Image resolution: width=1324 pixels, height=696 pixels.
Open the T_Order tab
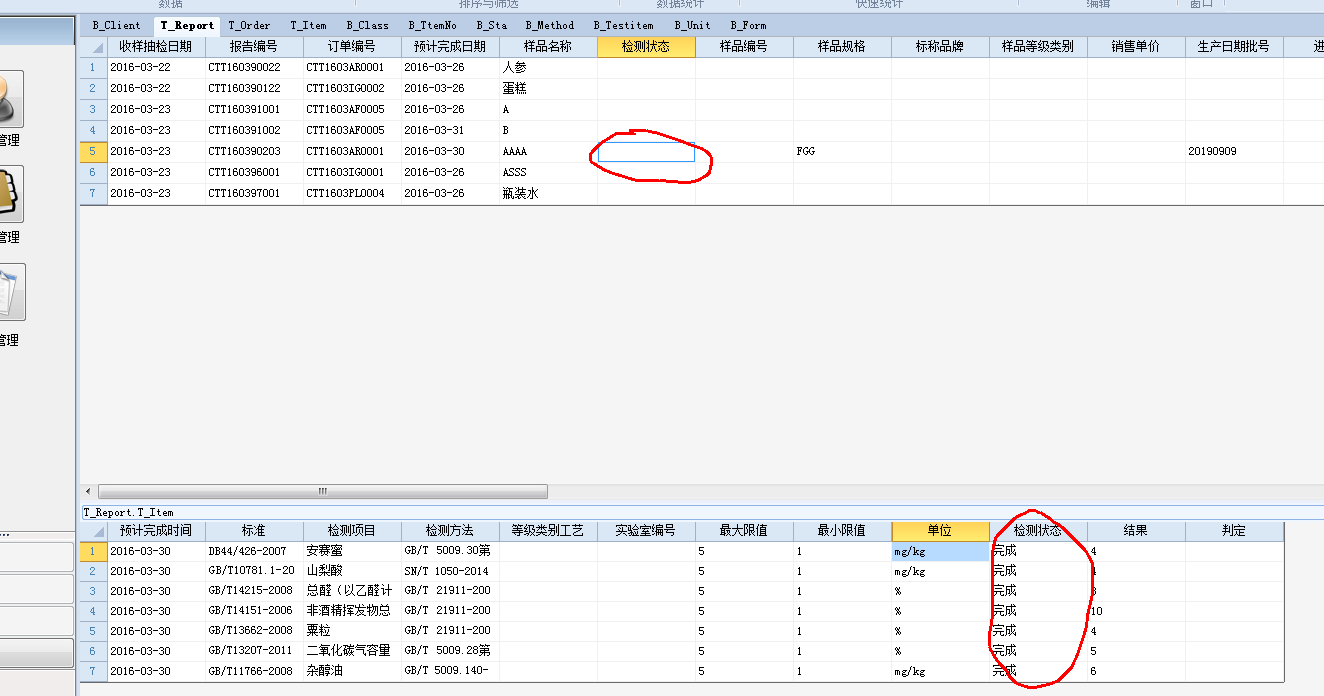(249, 25)
